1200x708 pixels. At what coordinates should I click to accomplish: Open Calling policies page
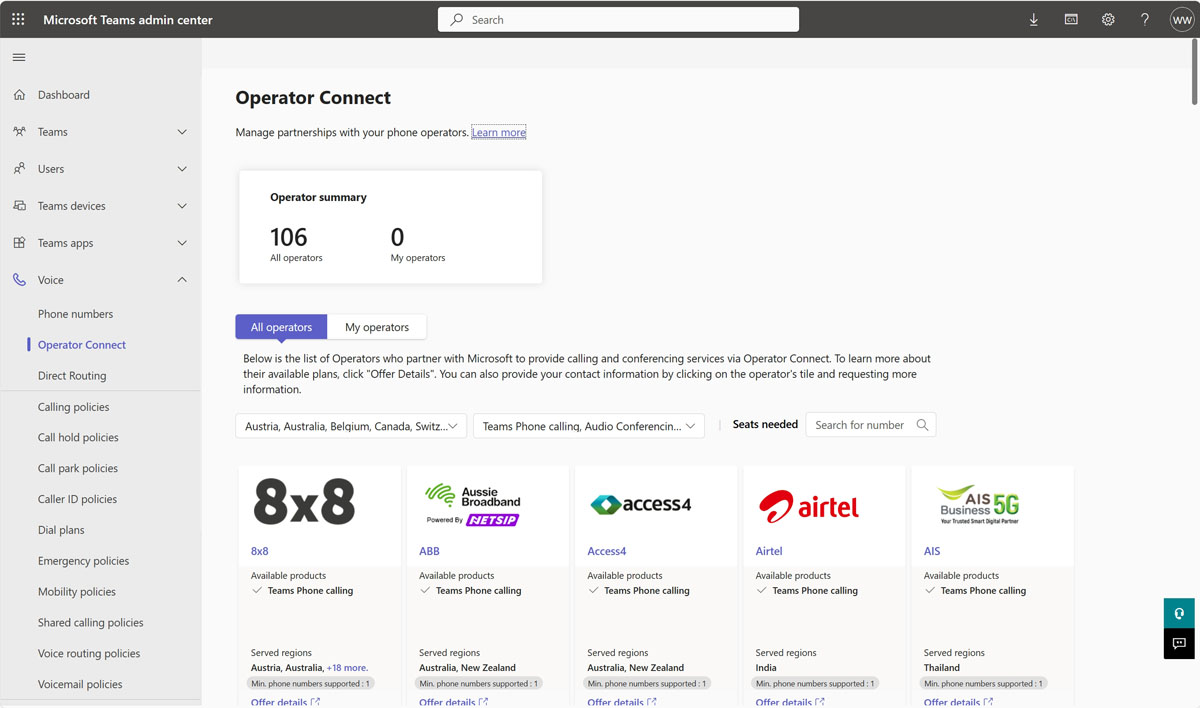[73, 407]
